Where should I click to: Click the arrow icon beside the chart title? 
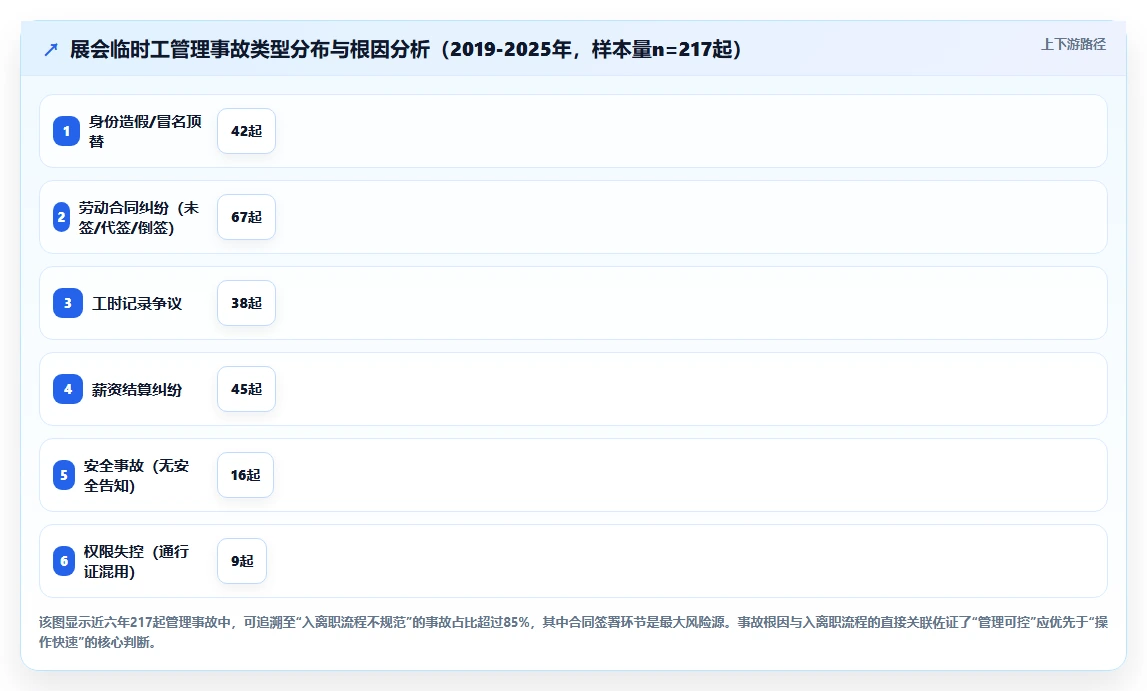(x=50, y=50)
